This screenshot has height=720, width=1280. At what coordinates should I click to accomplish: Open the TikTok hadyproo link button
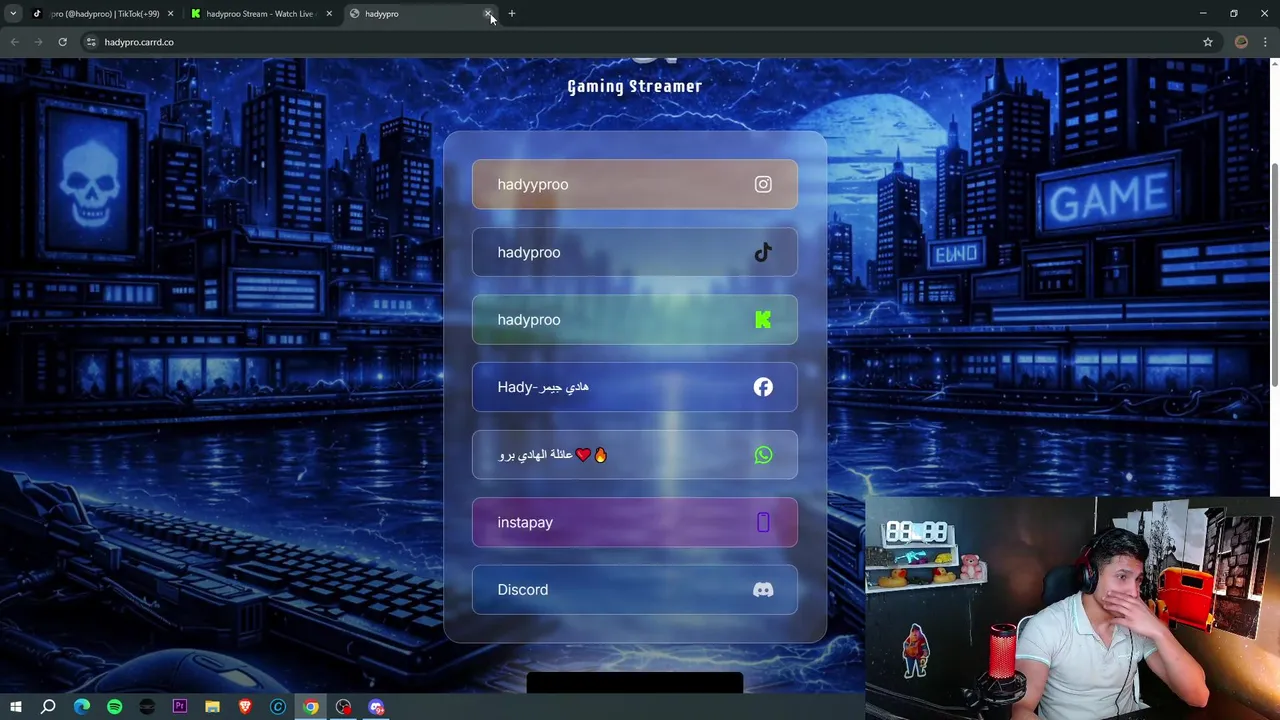[635, 252]
